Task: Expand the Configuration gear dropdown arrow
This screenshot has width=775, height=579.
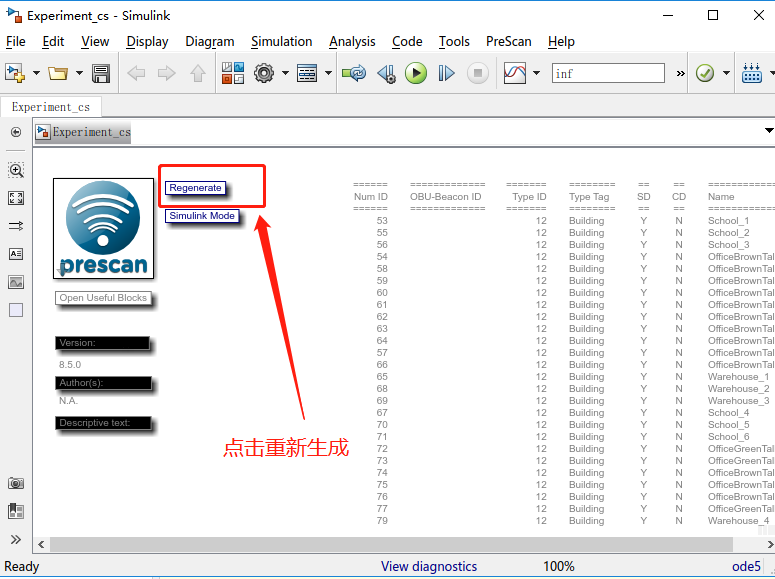Action: [x=285, y=73]
